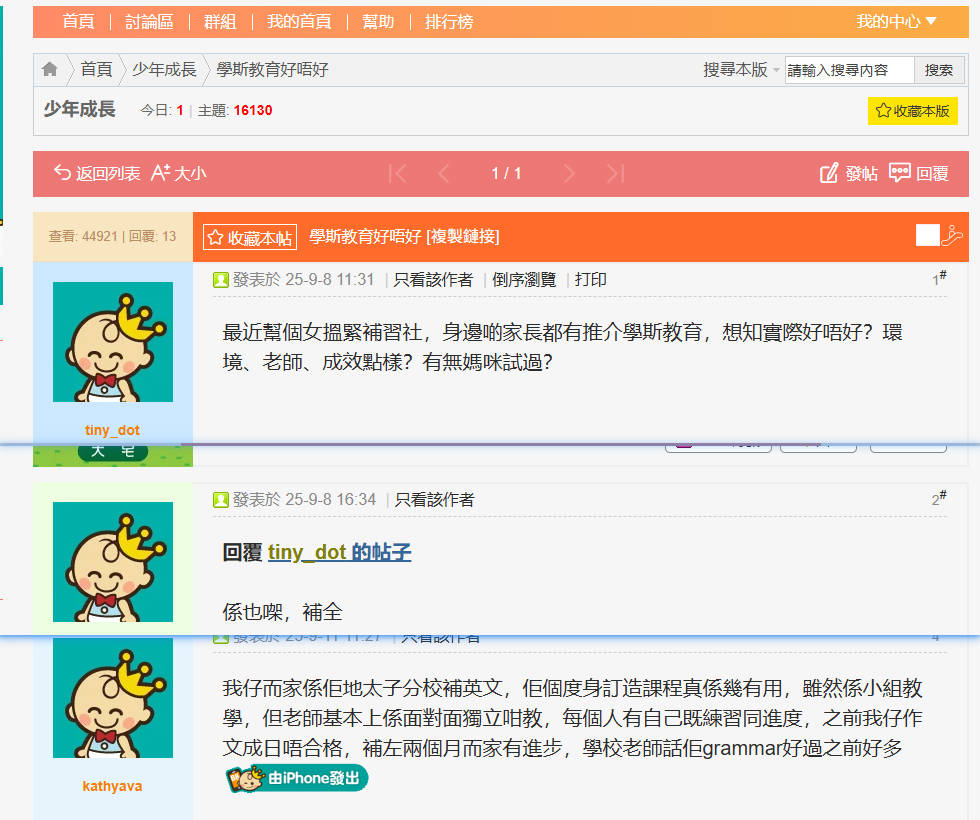Click tiny_dot avatar on first post
Image resolution: width=980 pixels, height=820 pixels.
point(113,342)
